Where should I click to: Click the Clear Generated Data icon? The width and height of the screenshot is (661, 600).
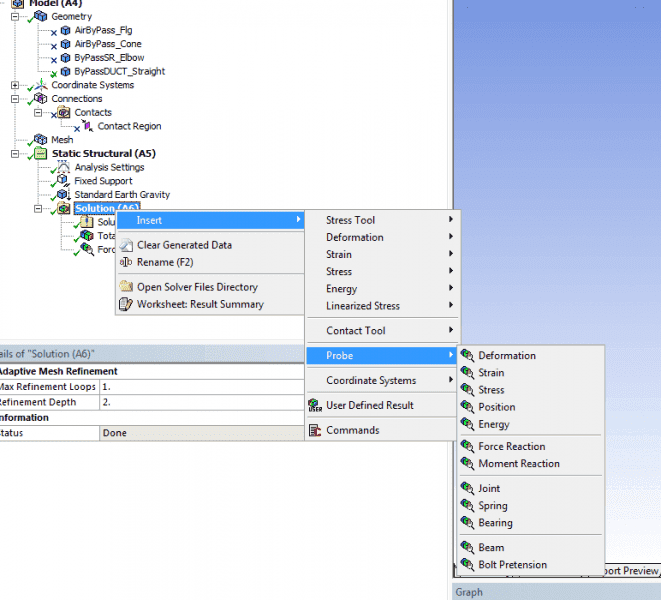point(126,245)
